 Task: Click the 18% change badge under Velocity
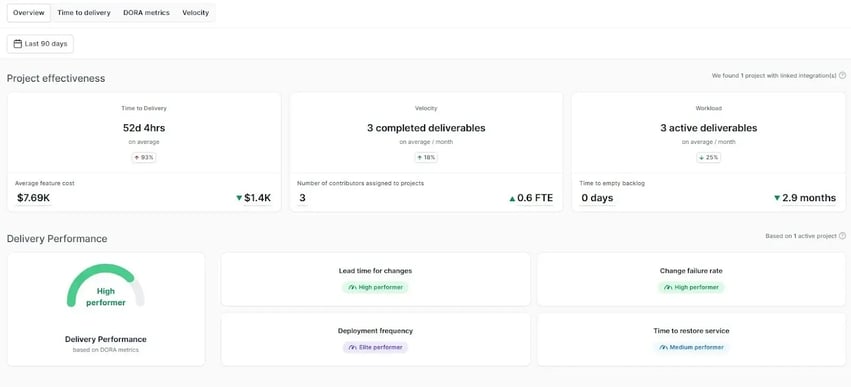[426, 157]
